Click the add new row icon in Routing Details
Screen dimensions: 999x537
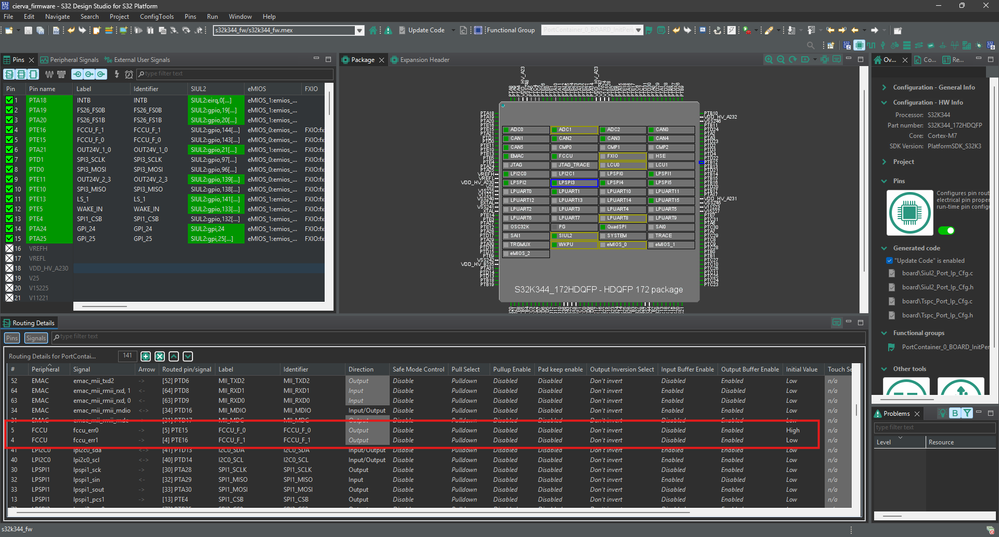pyautogui.click(x=146, y=356)
